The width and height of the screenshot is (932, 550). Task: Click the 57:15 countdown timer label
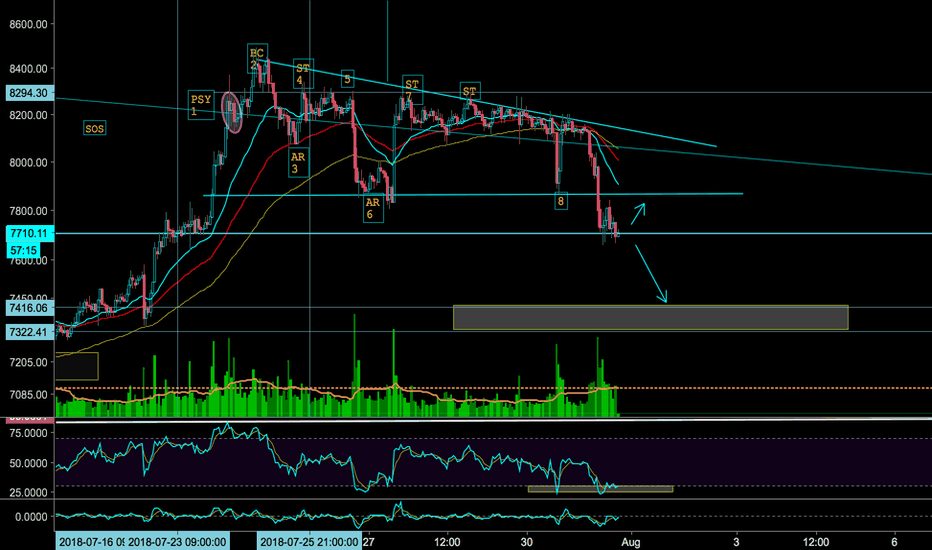[24, 250]
